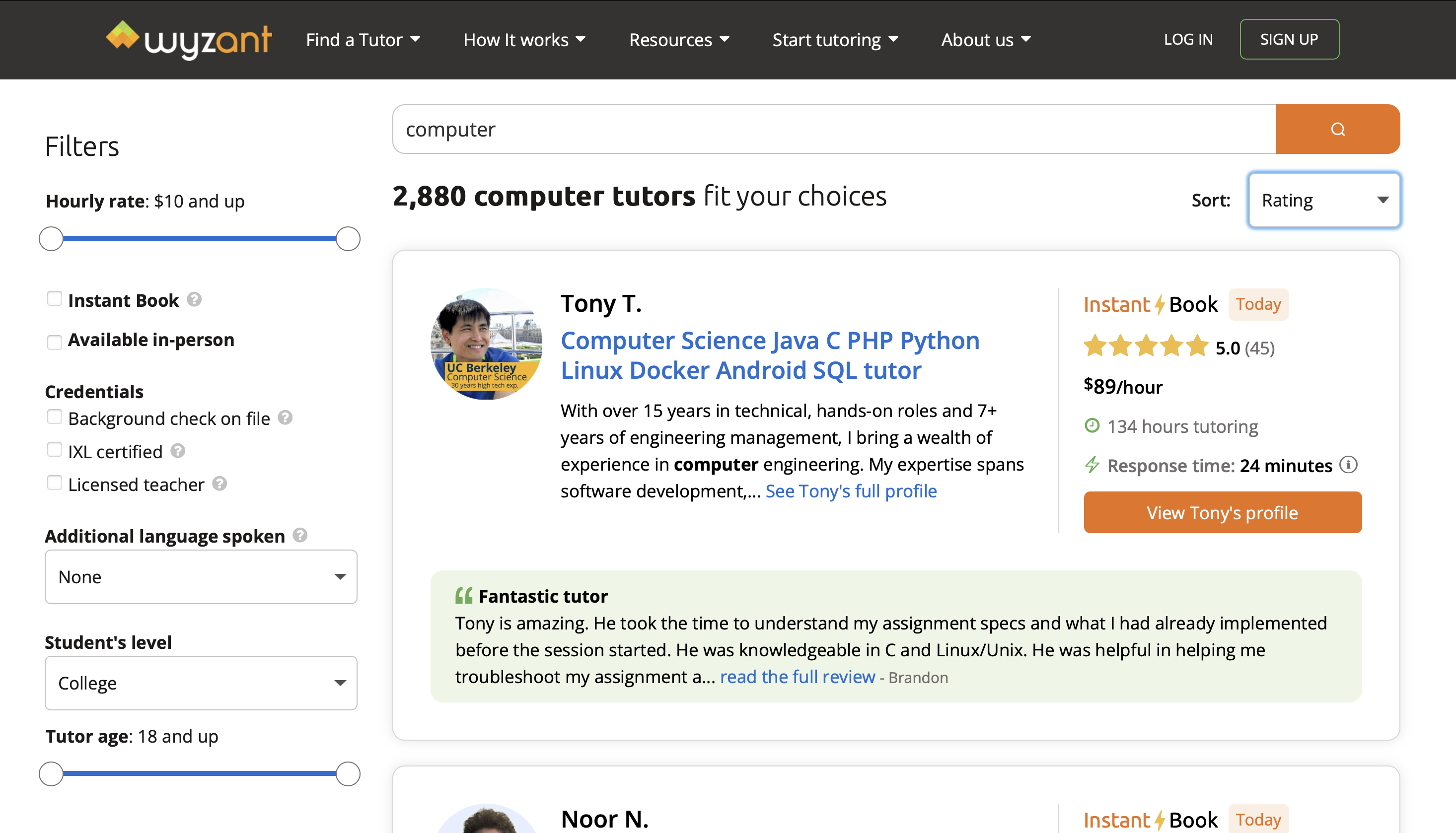
Task: Click info icon next to Response time
Action: click(x=1348, y=465)
